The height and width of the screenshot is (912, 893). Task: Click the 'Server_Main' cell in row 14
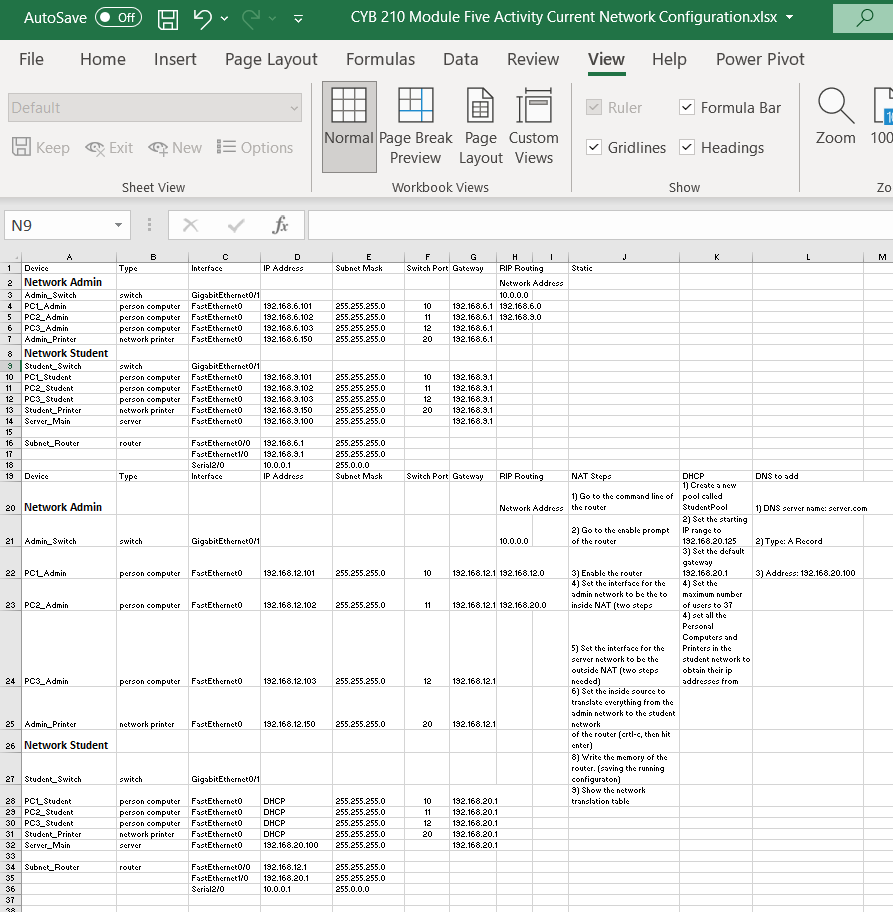69,421
